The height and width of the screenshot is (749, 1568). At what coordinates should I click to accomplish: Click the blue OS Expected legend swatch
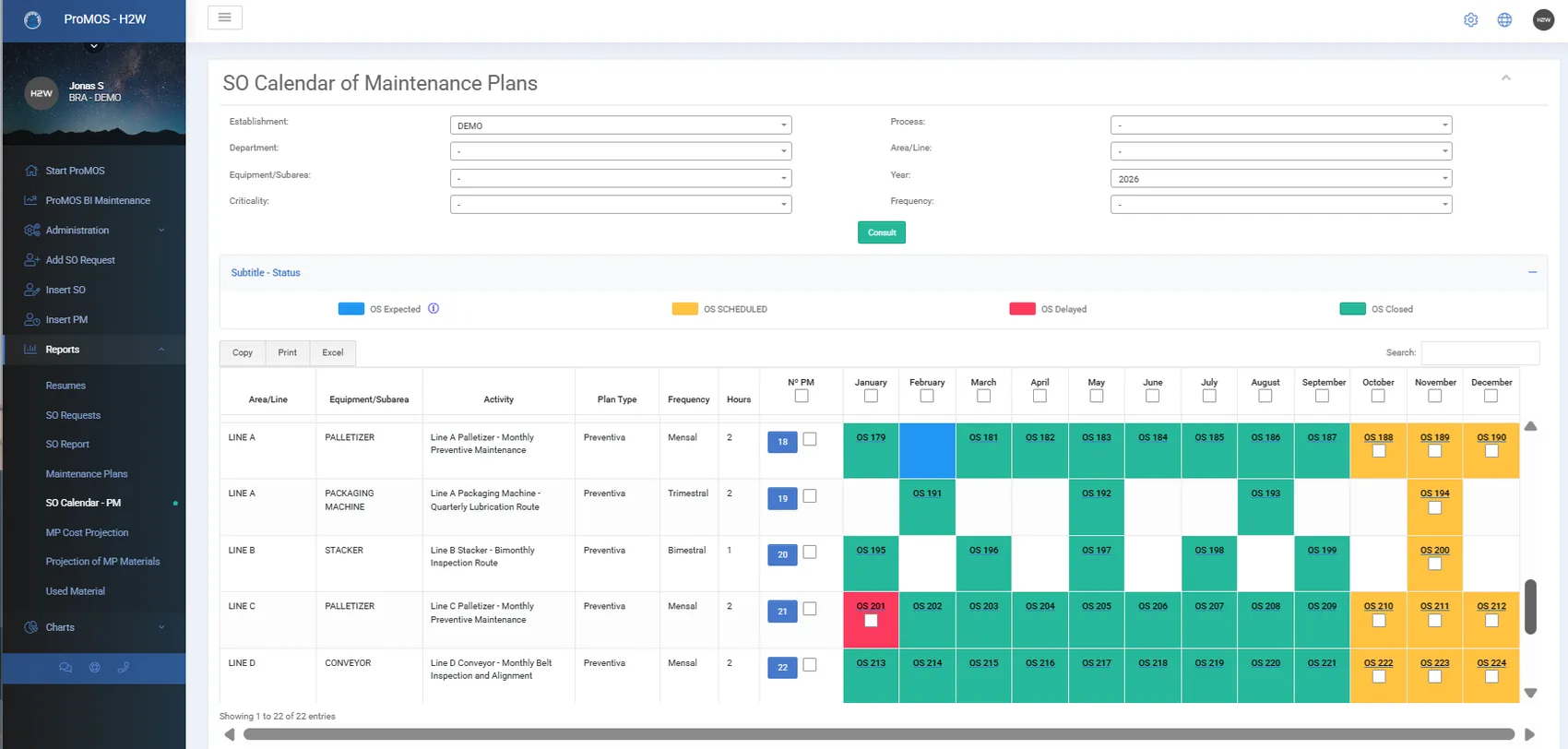(351, 309)
